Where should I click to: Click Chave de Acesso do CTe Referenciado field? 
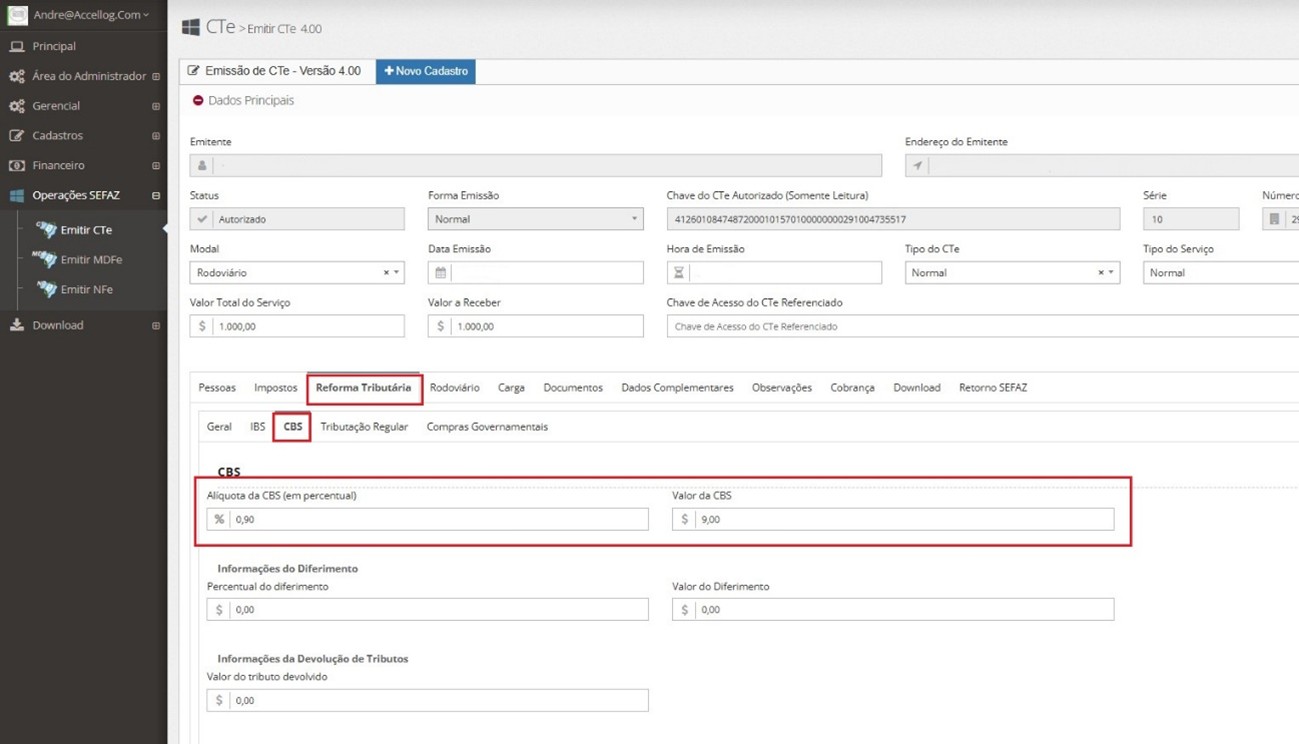point(983,326)
